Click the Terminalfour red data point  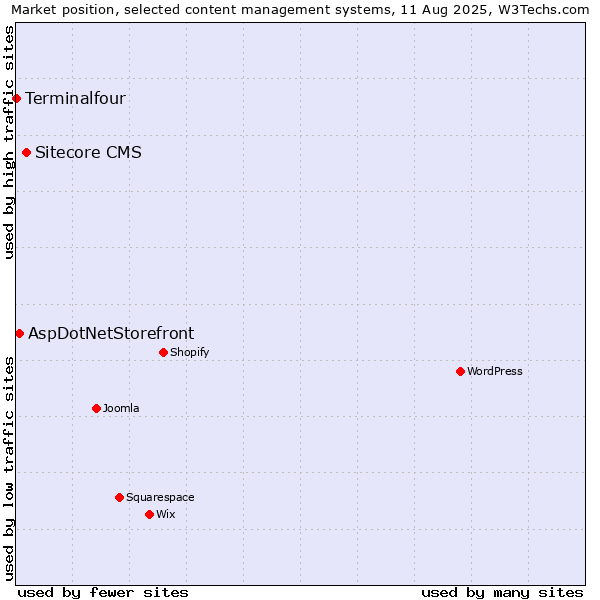pyautogui.click(x=16, y=99)
